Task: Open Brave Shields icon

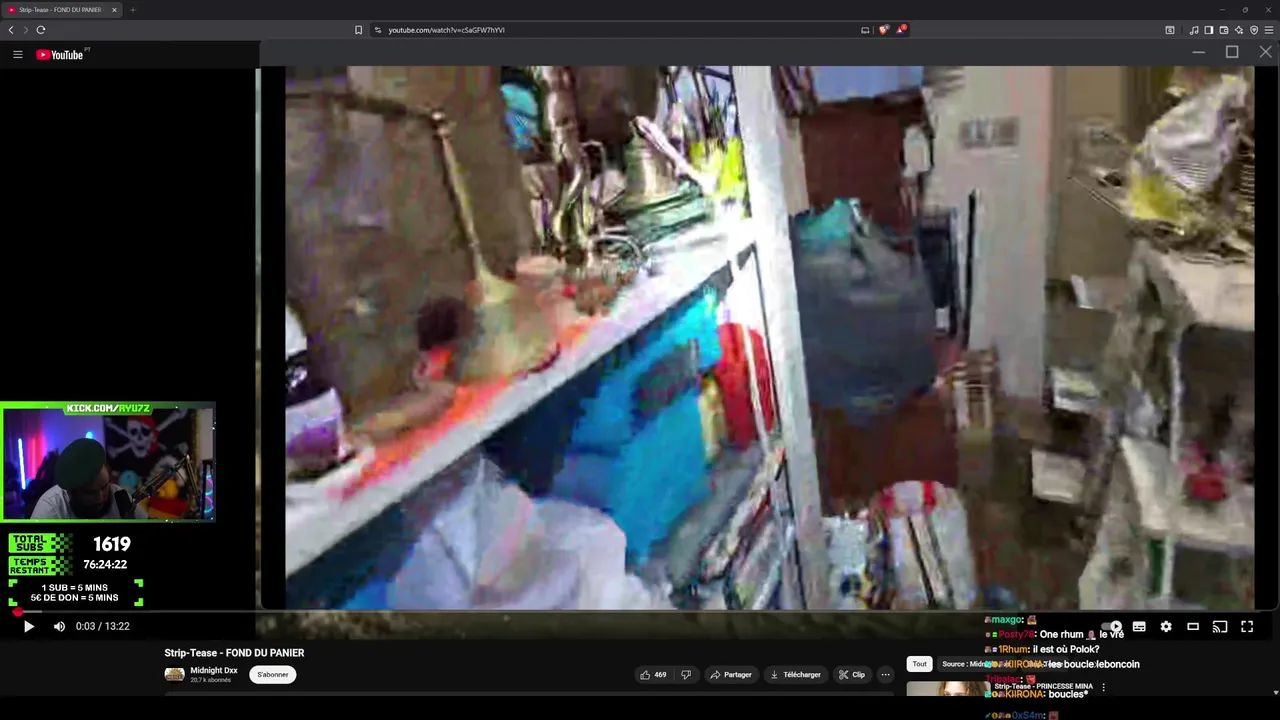Action: coord(883,30)
